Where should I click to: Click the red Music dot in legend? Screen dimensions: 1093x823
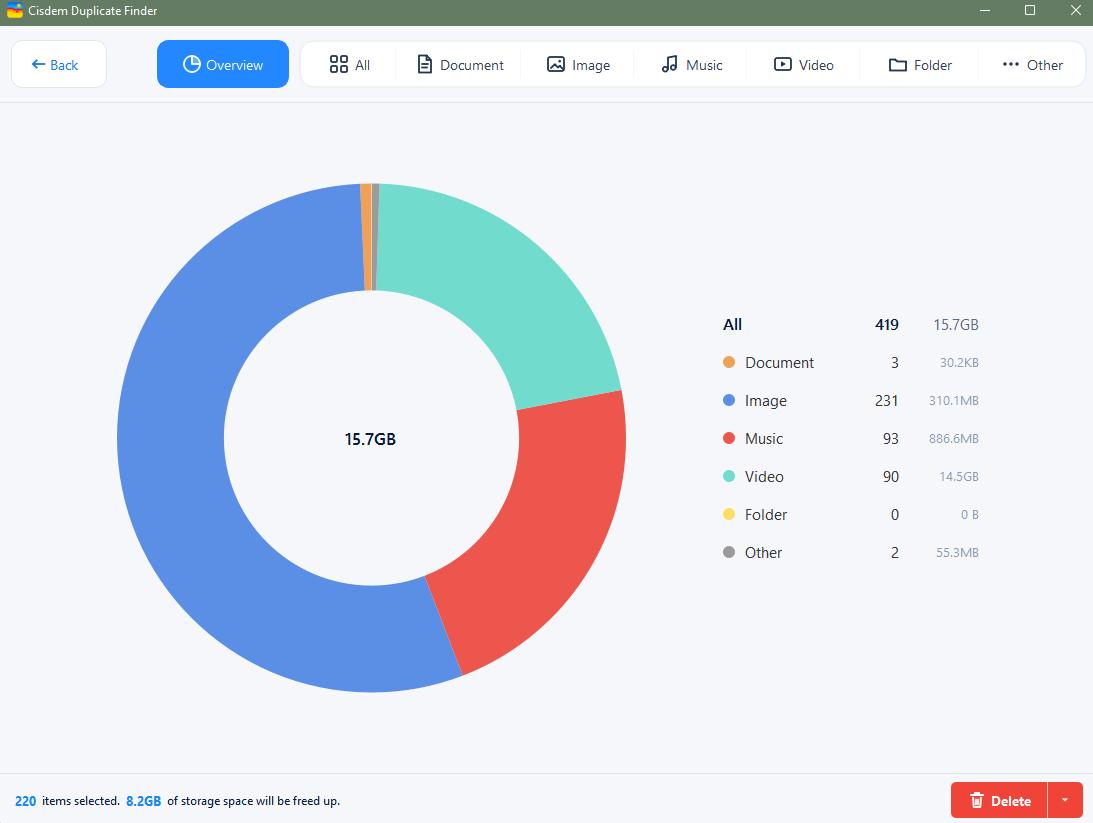coord(729,438)
